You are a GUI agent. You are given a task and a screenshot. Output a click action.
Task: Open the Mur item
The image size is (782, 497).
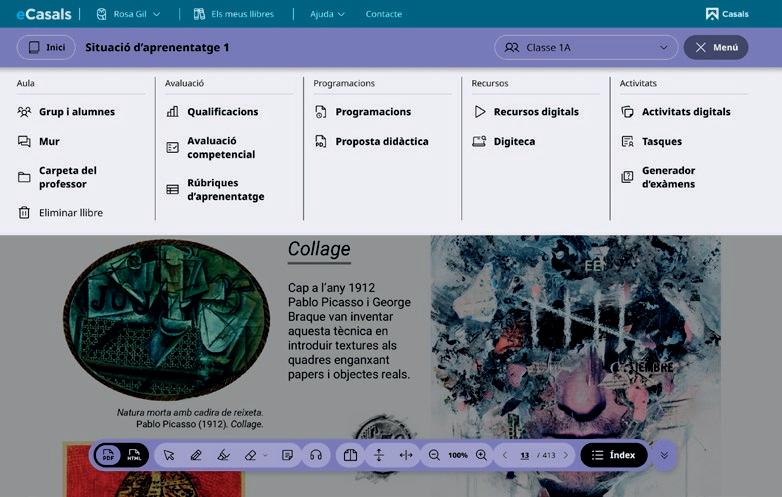click(x=39, y=142)
